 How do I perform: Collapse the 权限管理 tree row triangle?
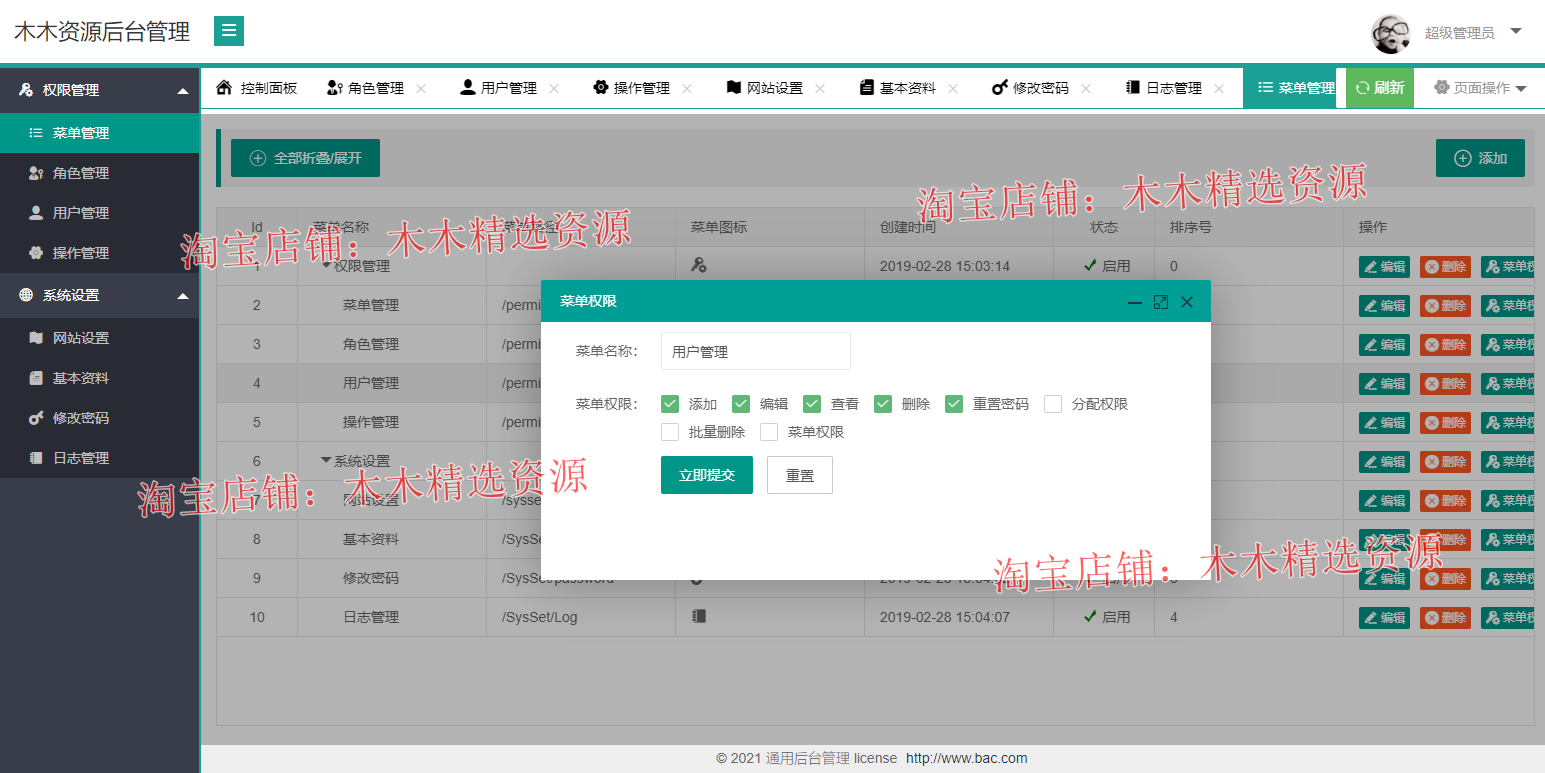pos(326,265)
